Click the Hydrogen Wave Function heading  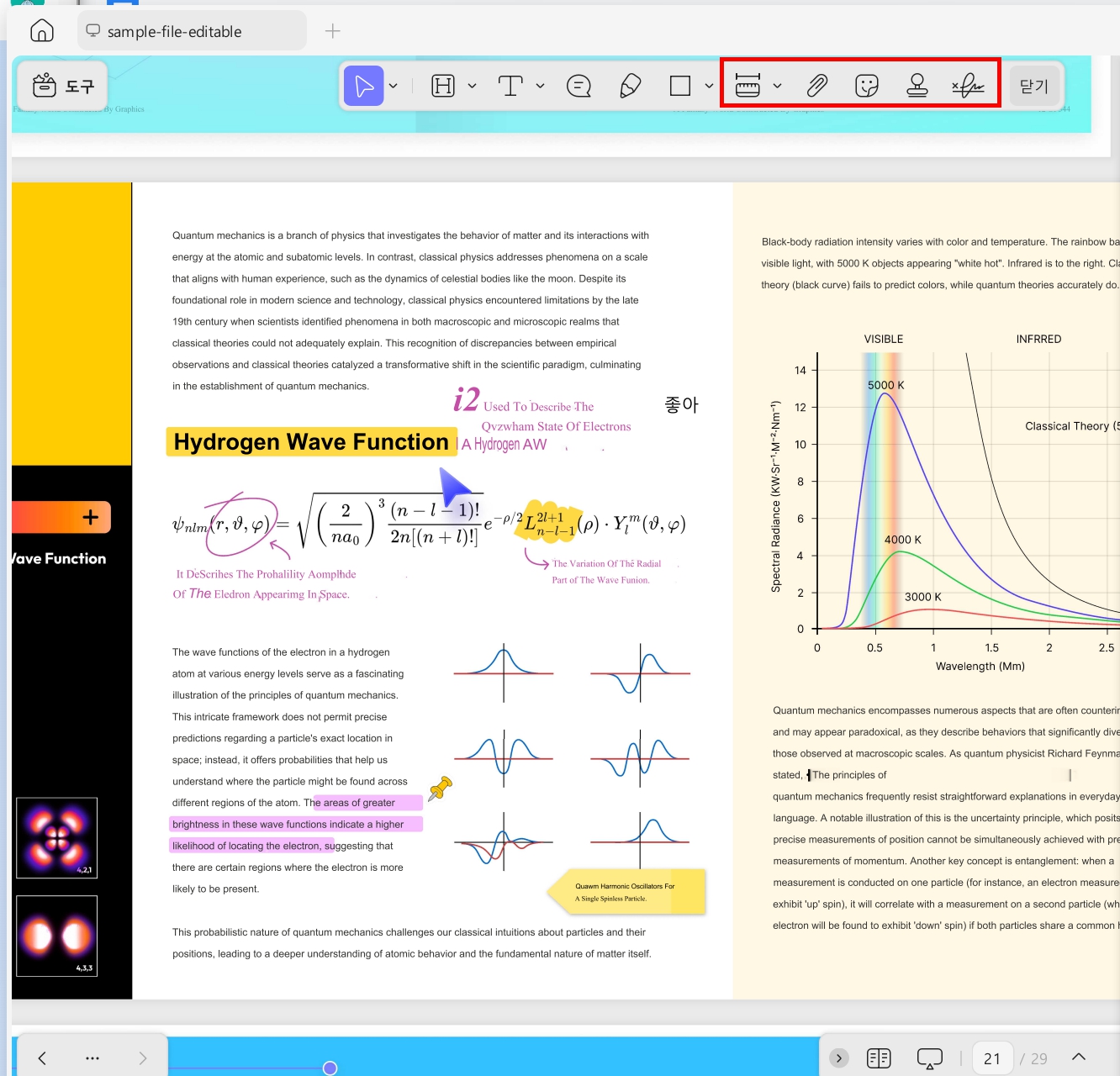311,442
